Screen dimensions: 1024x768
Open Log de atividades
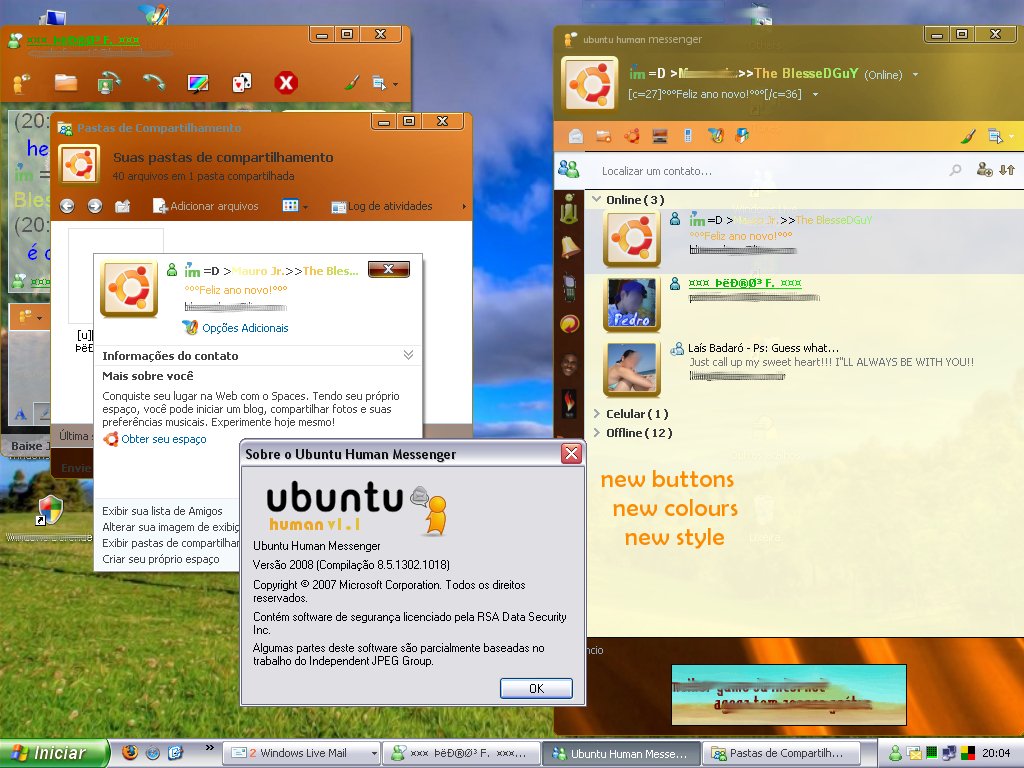coord(382,206)
